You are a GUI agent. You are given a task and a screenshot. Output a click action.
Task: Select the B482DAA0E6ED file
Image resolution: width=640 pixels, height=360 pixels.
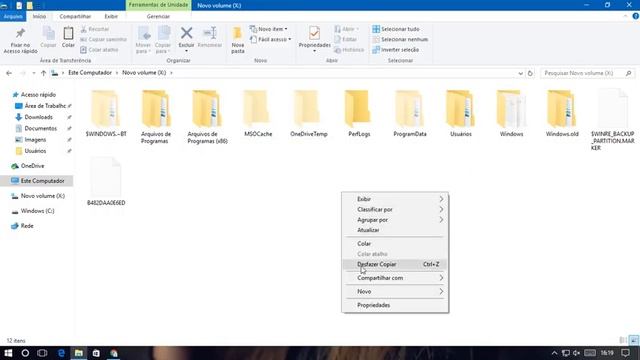tap(106, 182)
